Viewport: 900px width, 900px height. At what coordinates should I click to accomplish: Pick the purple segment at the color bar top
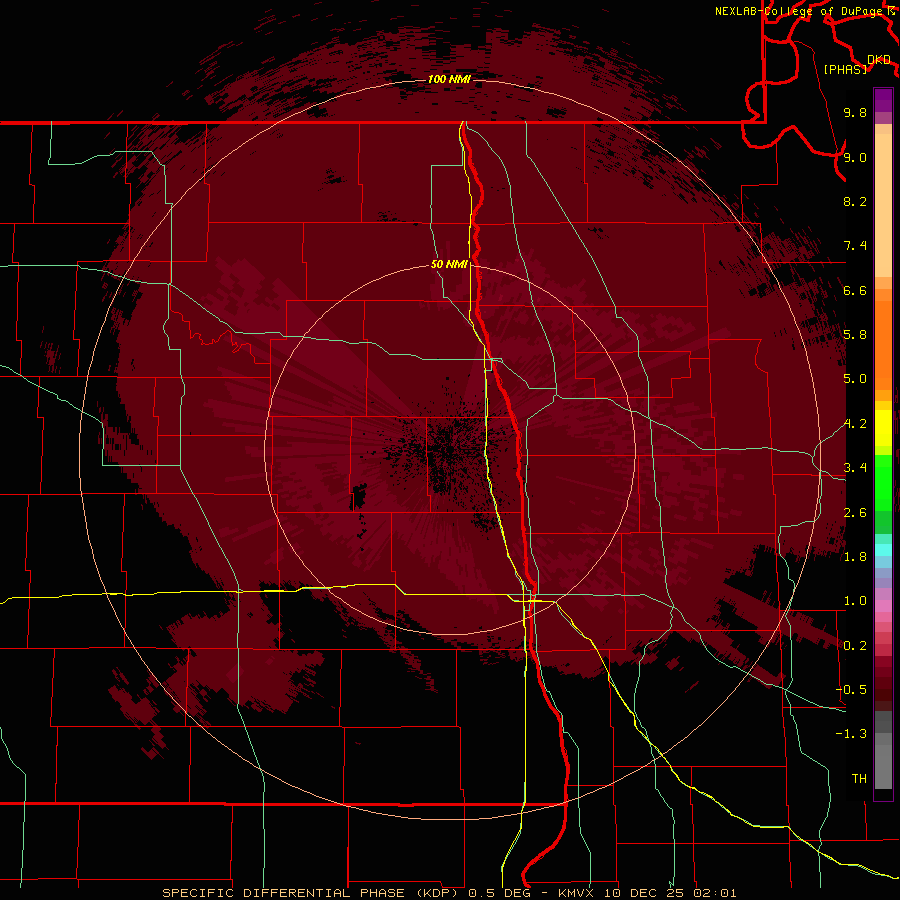click(x=883, y=100)
